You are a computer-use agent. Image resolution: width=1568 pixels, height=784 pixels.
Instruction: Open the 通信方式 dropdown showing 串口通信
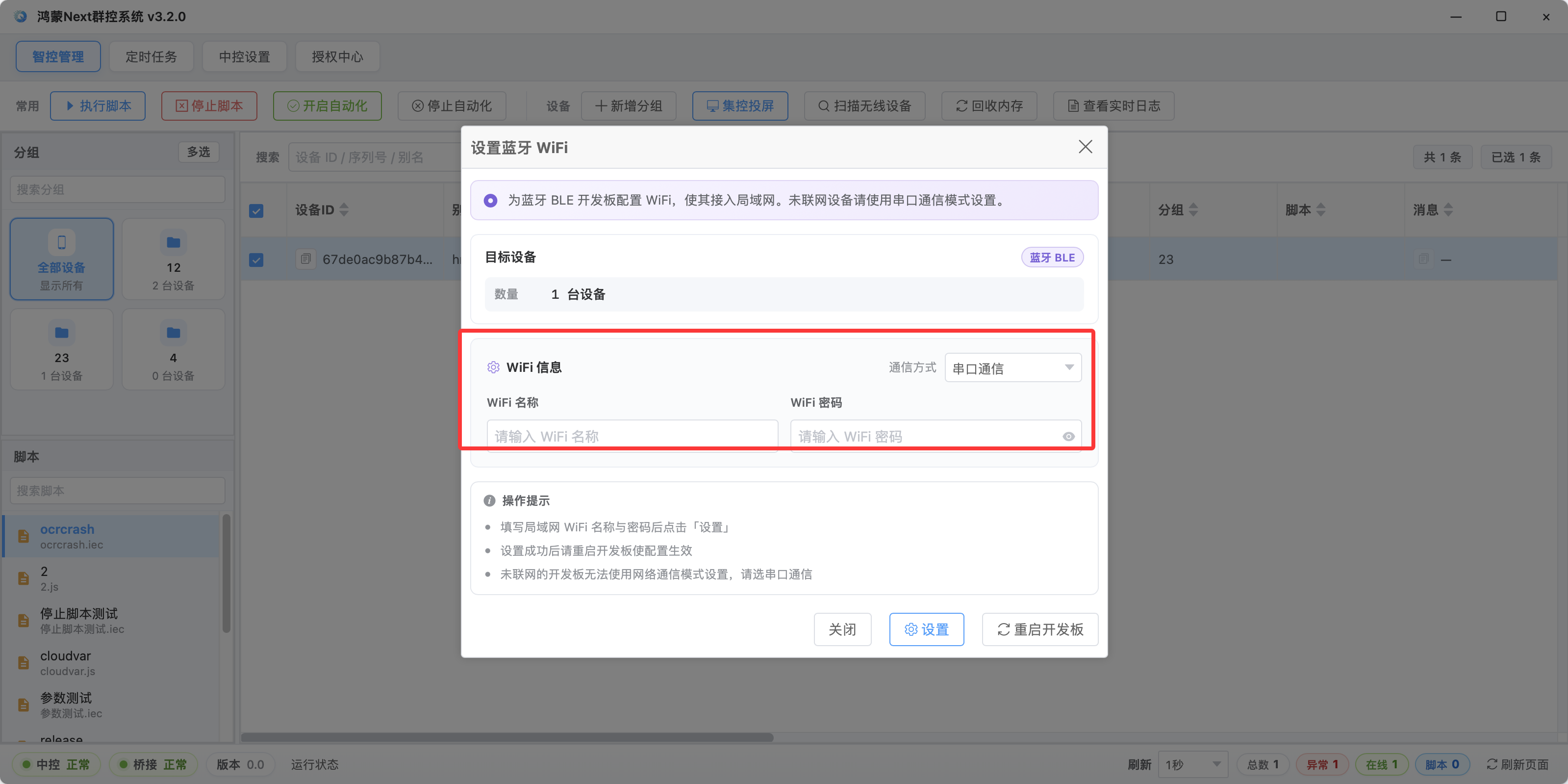pyautogui.click(x=1012, y=368)
